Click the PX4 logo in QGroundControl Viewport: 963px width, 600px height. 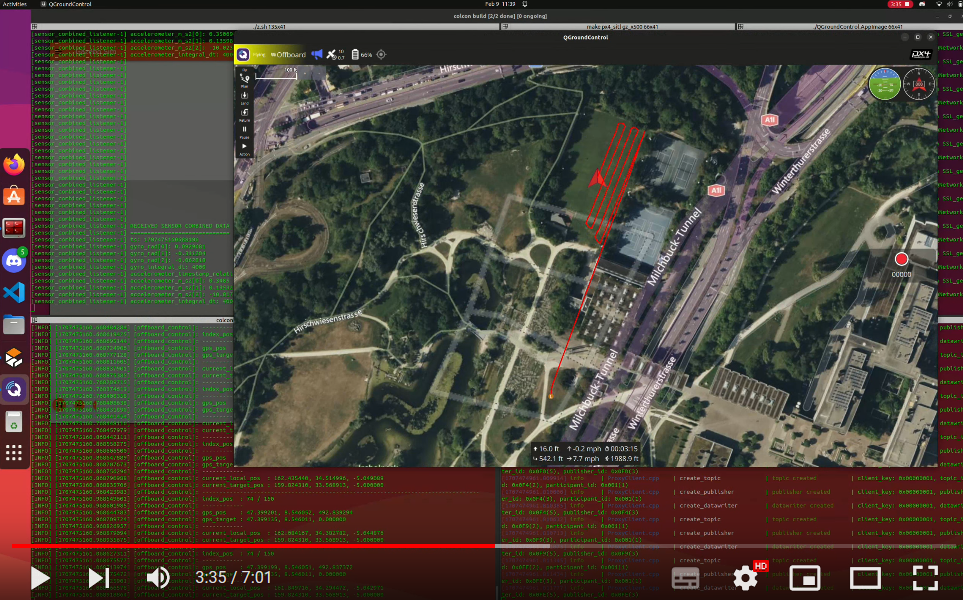click(921, 55)
